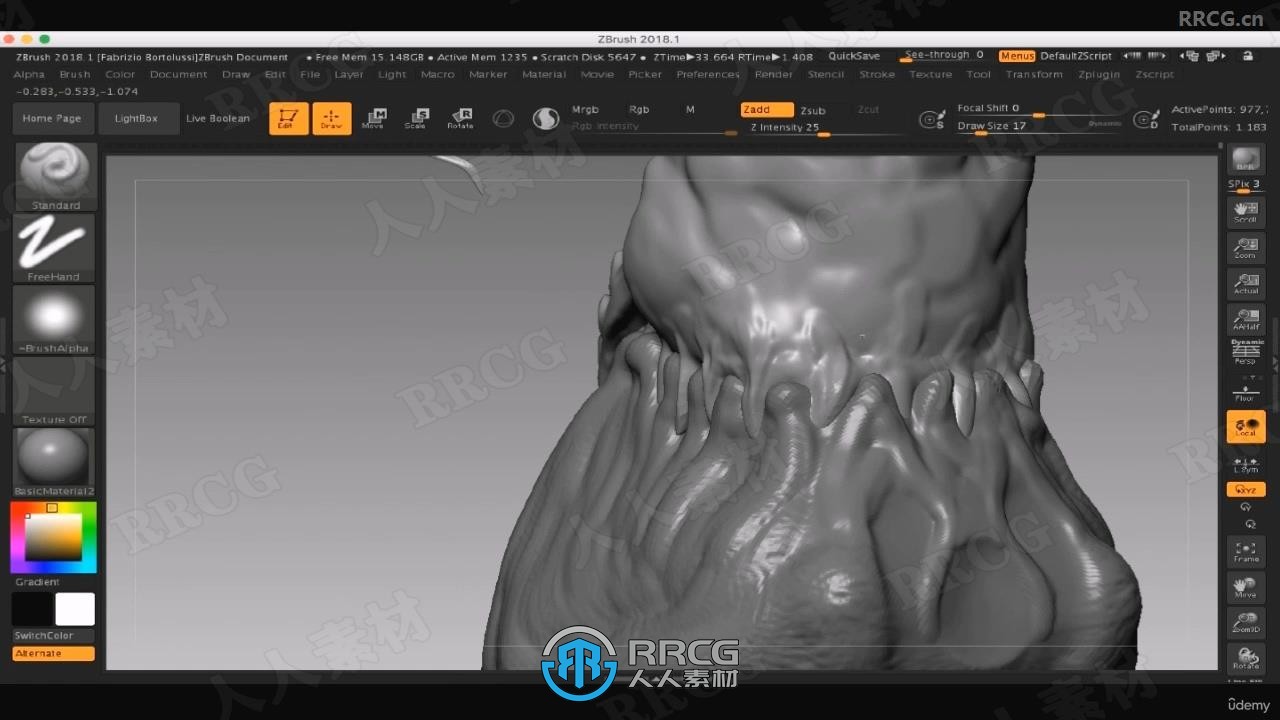Select the Scale transform tool

pyautogui.click(x=416, y=119)
